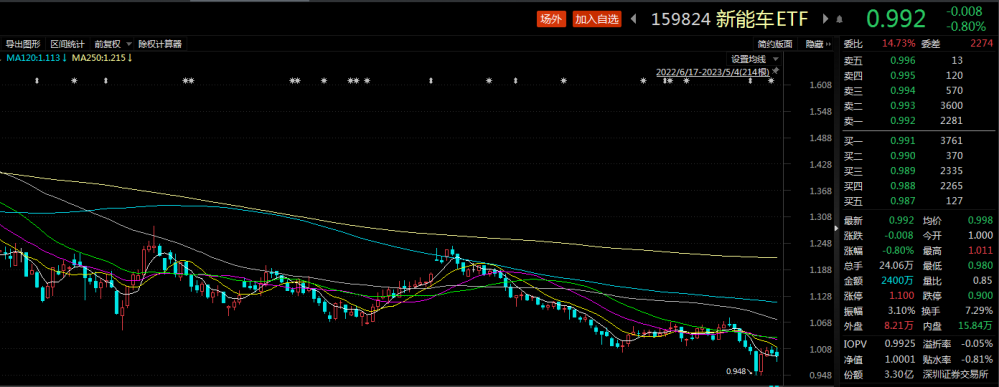
Task: Collapse side panel using small left-edge arrow
Action: tap(836, 228)
